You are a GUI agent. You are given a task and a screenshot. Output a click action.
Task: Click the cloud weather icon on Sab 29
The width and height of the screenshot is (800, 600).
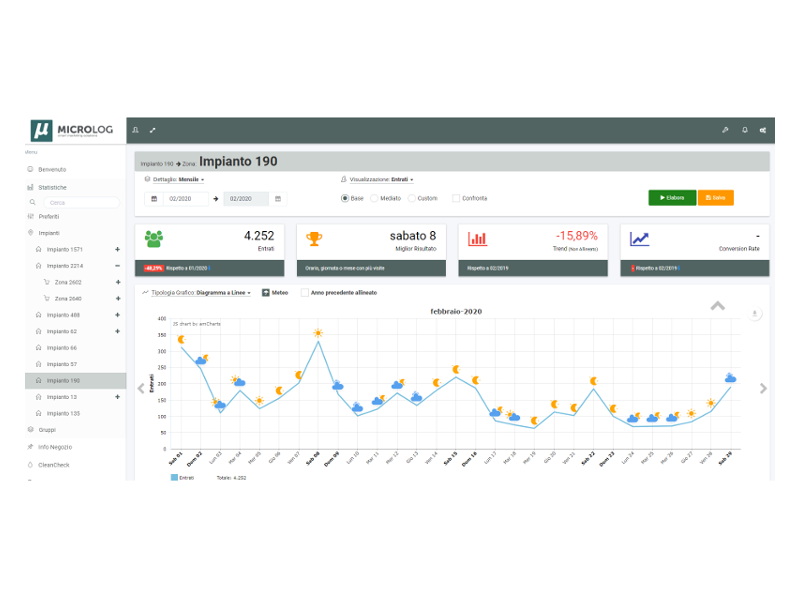coord(731,378)
